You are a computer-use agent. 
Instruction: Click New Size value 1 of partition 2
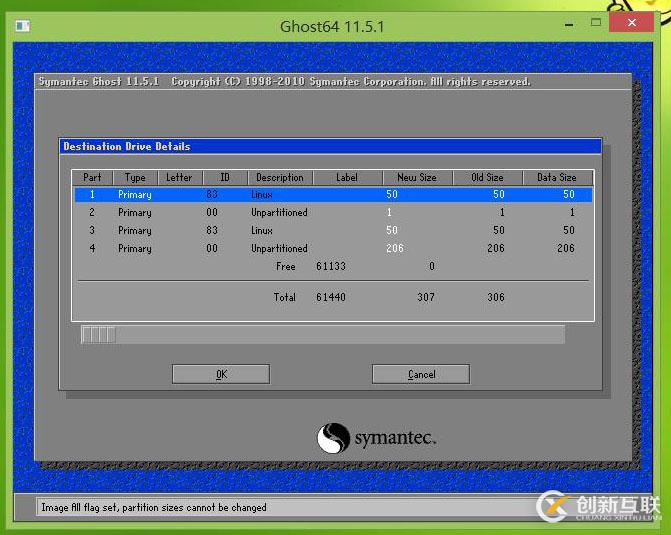tap(389, 212)
